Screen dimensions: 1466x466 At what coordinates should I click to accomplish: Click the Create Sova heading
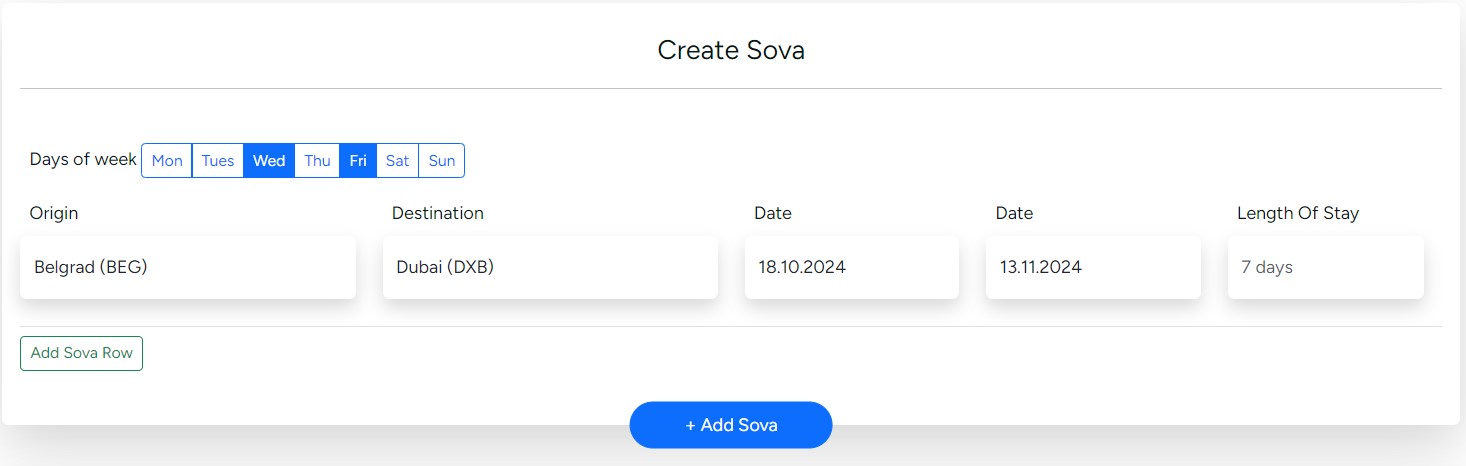(731, 50)
